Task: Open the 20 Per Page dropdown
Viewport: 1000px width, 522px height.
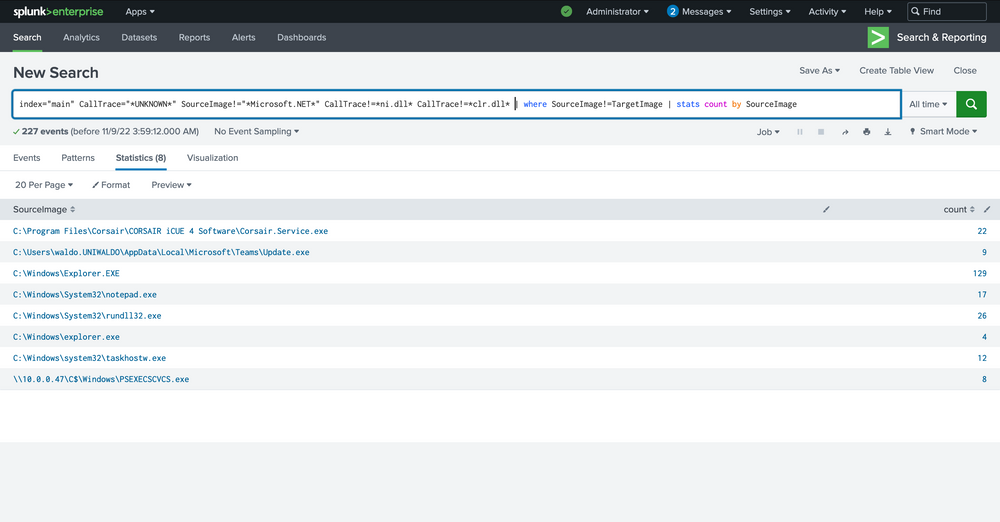Action: tap(44, 185)
